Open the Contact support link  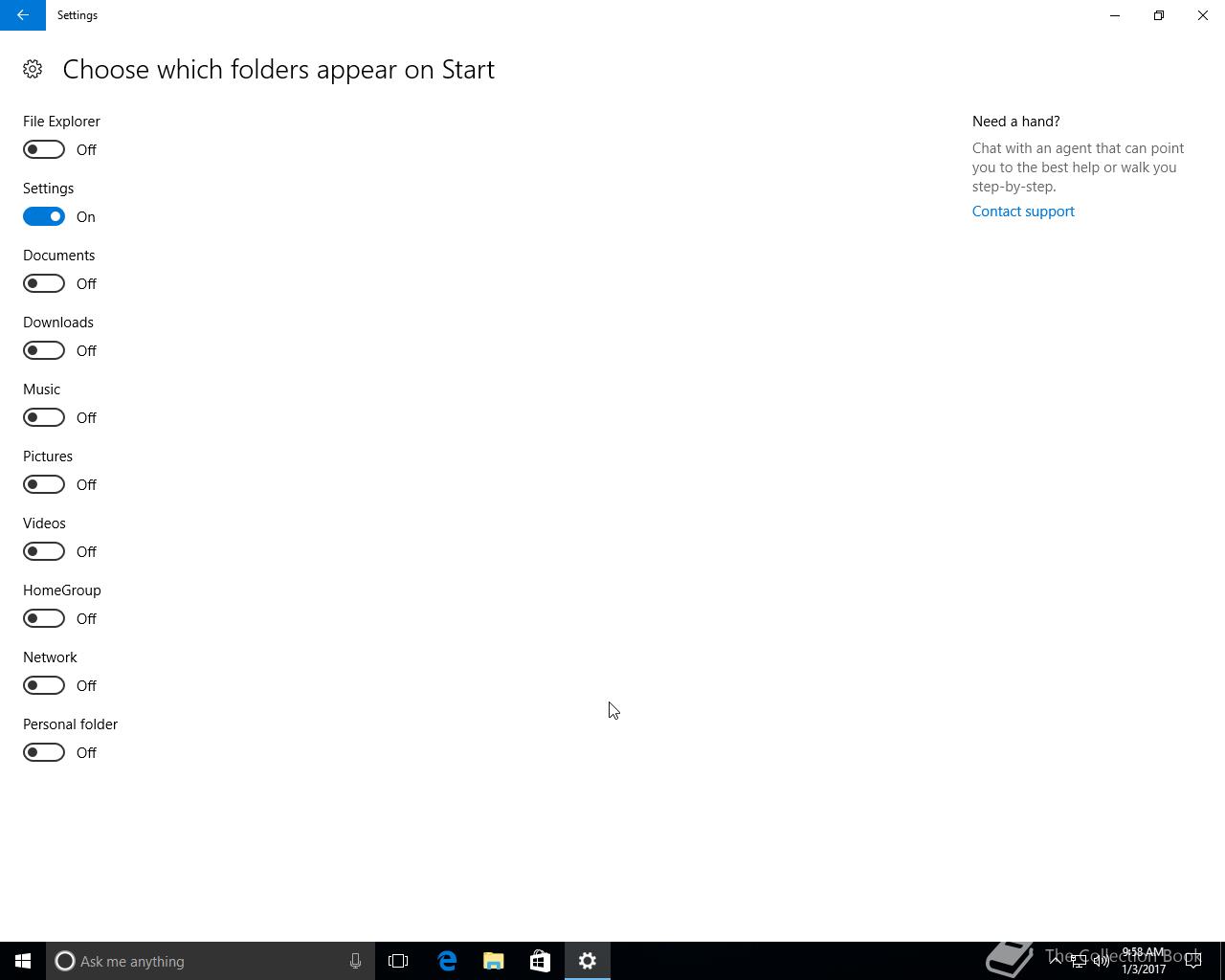point(1023,212)
